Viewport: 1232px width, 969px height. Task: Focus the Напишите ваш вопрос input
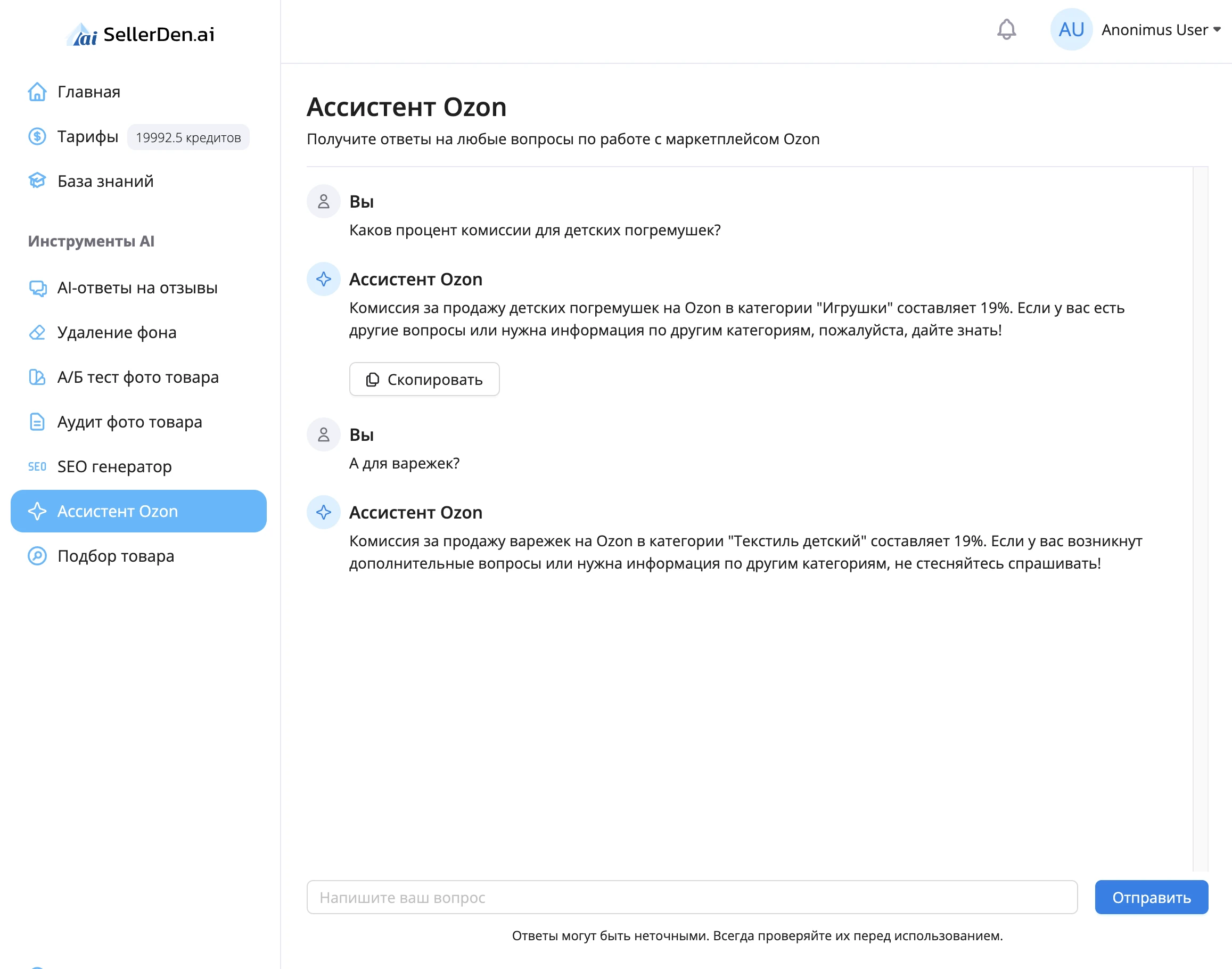pos(692,897)
